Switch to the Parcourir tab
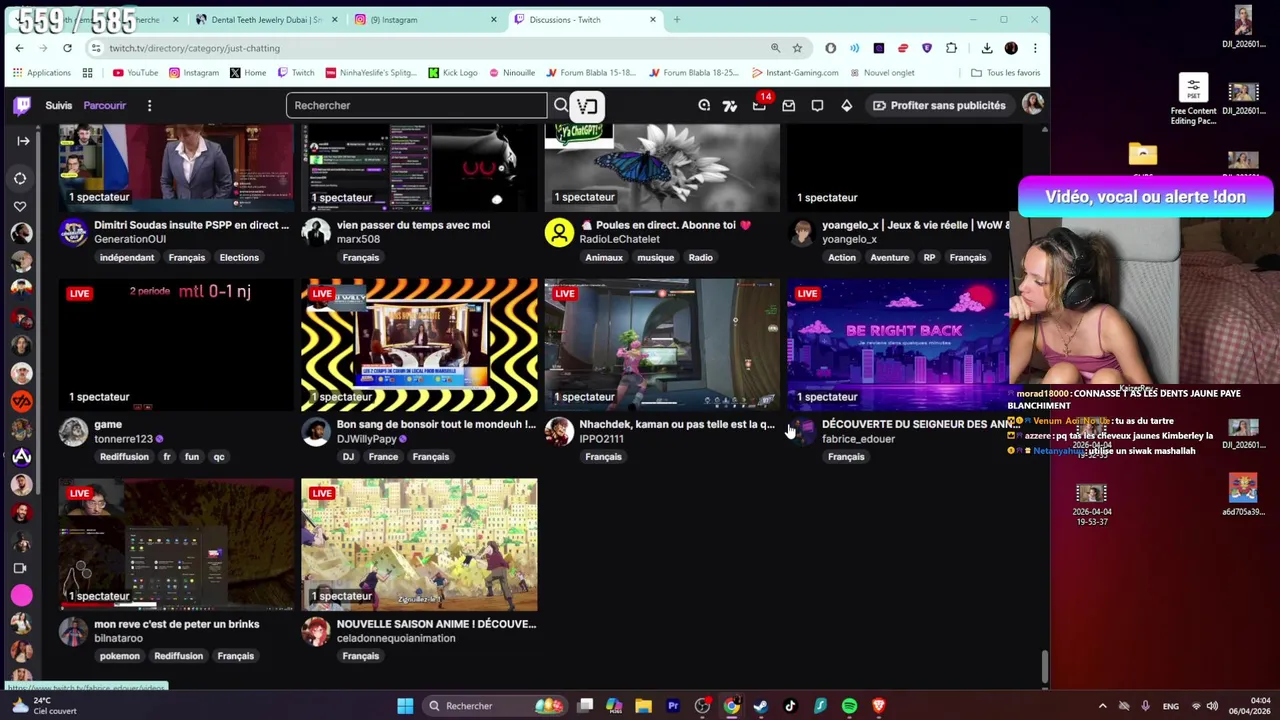Screen dimensions: 1280x720 point(105,105)
